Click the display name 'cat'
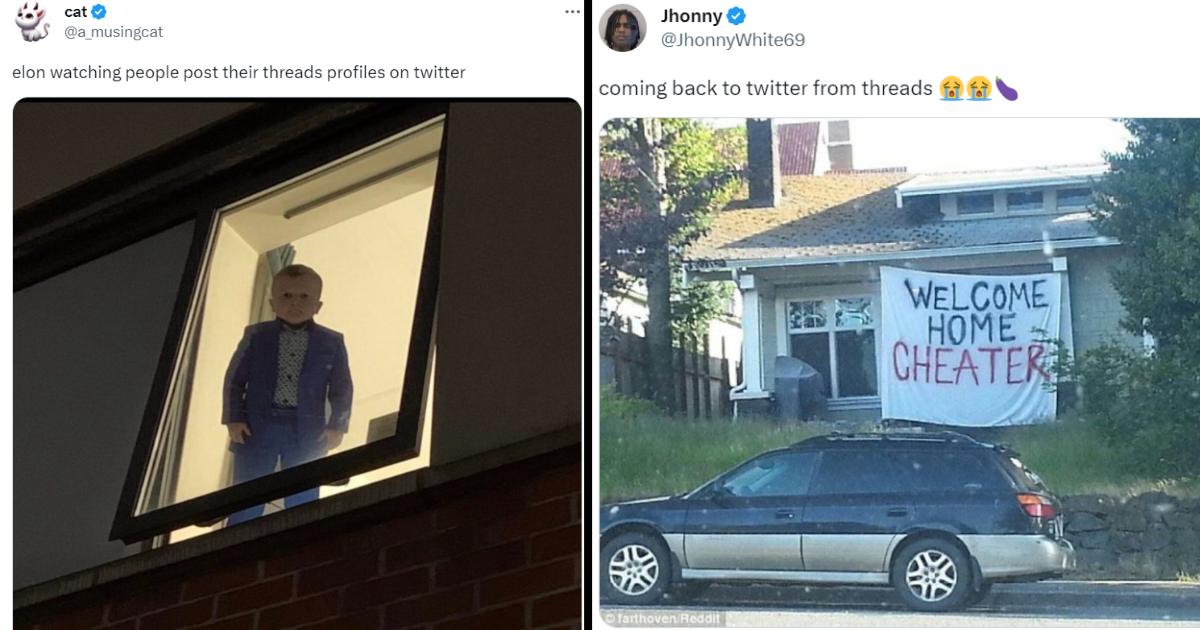Viewport: 1200px width, 630px height. click(x=76, y=12)
